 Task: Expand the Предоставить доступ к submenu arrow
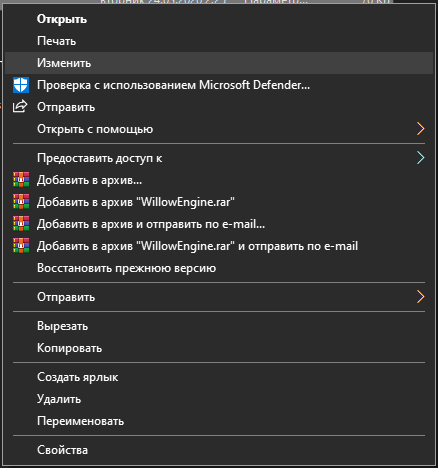click(421, 158)
